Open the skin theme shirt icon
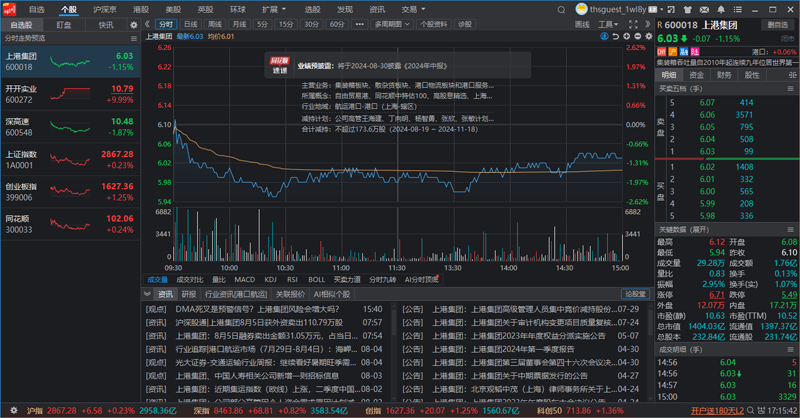 (x=687, y=10)
